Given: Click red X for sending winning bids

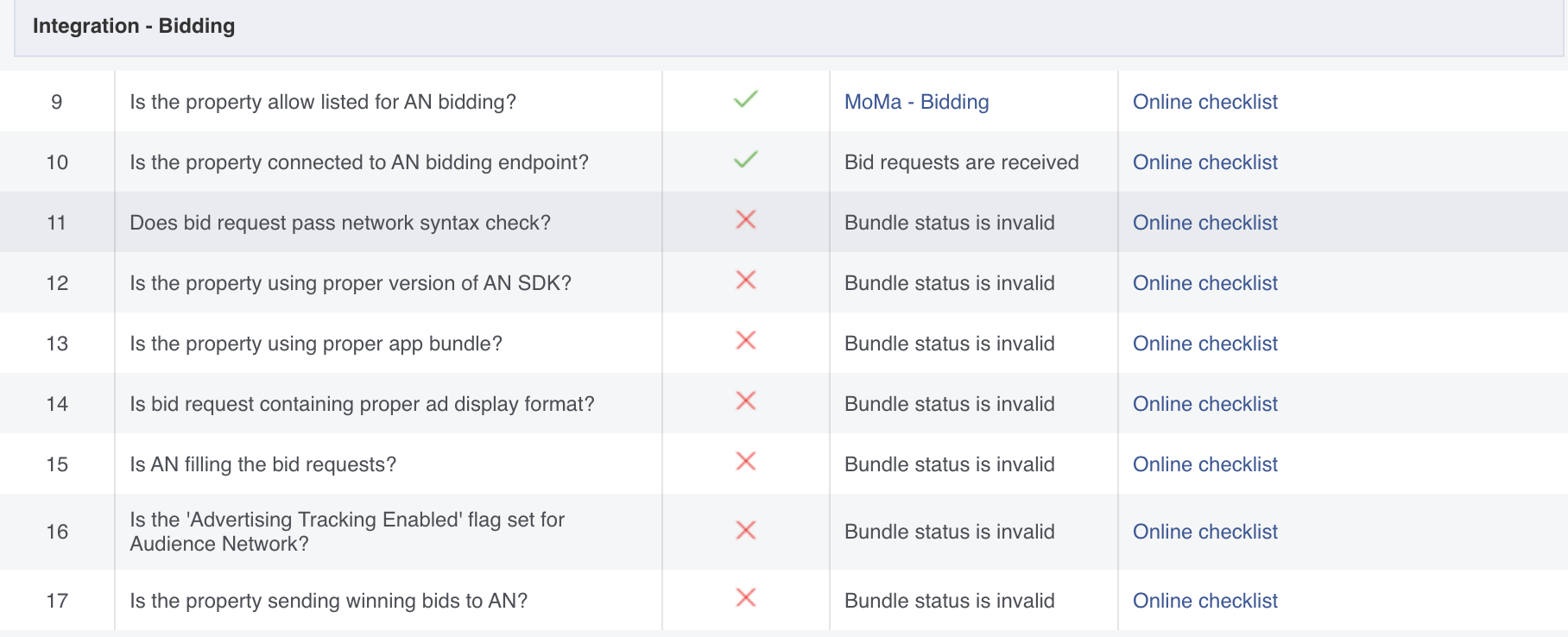Looking at the screenshot, I should point(746,598).
